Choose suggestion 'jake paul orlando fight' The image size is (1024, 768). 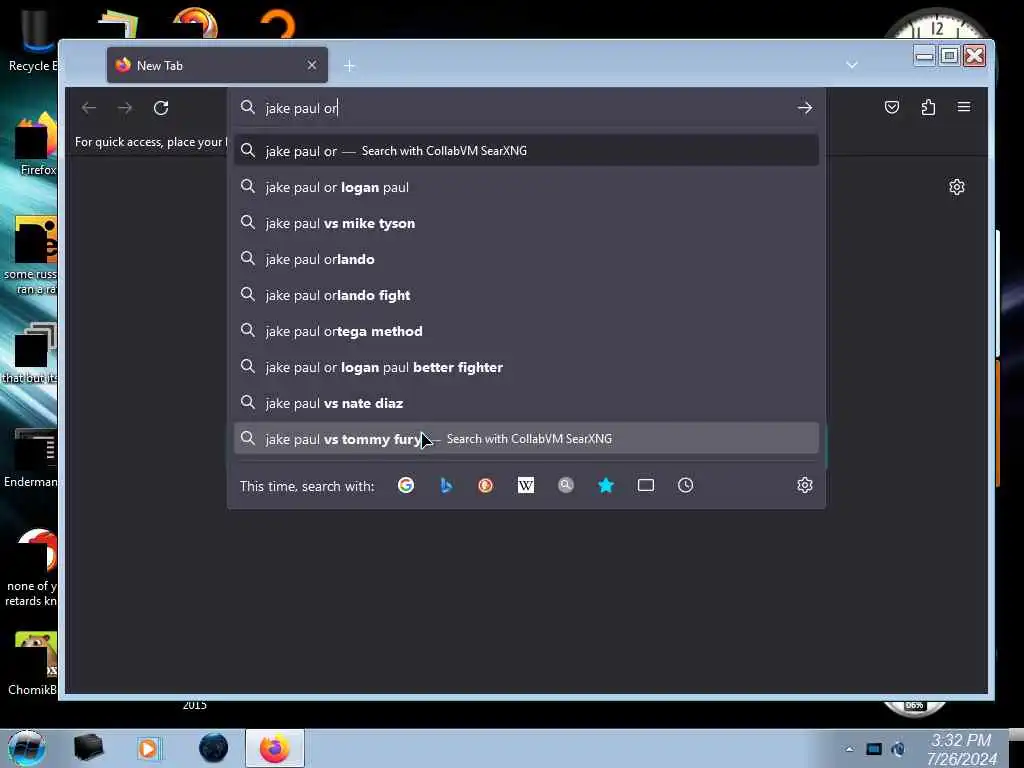(x=526, y=295)
